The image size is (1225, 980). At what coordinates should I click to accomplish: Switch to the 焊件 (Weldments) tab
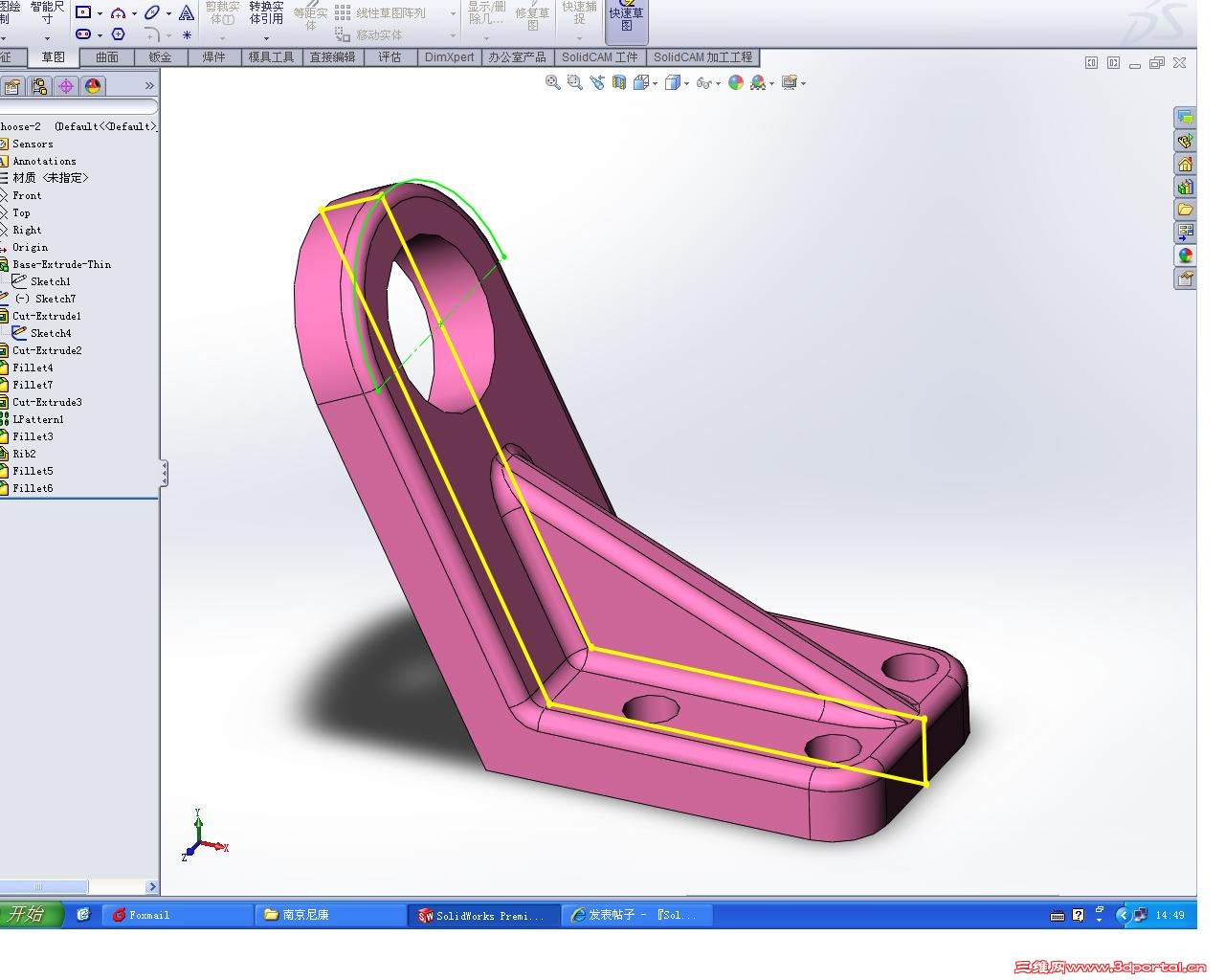213,57
